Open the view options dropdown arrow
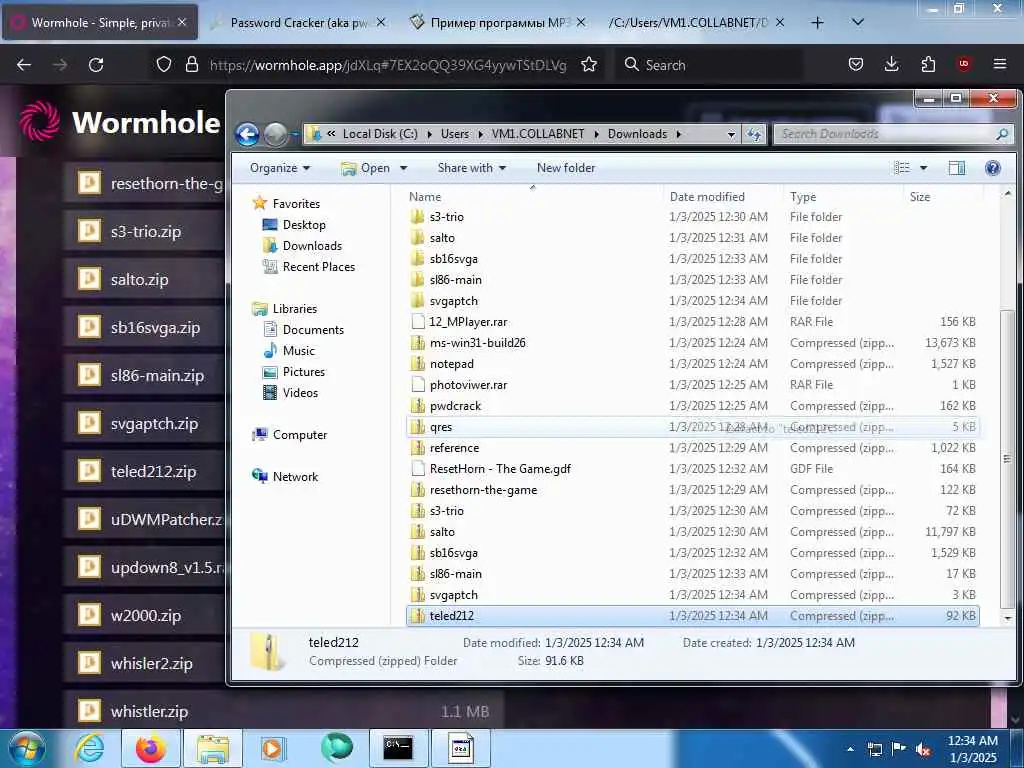This screenshot has width=1024, height=768. click(923, 168)
